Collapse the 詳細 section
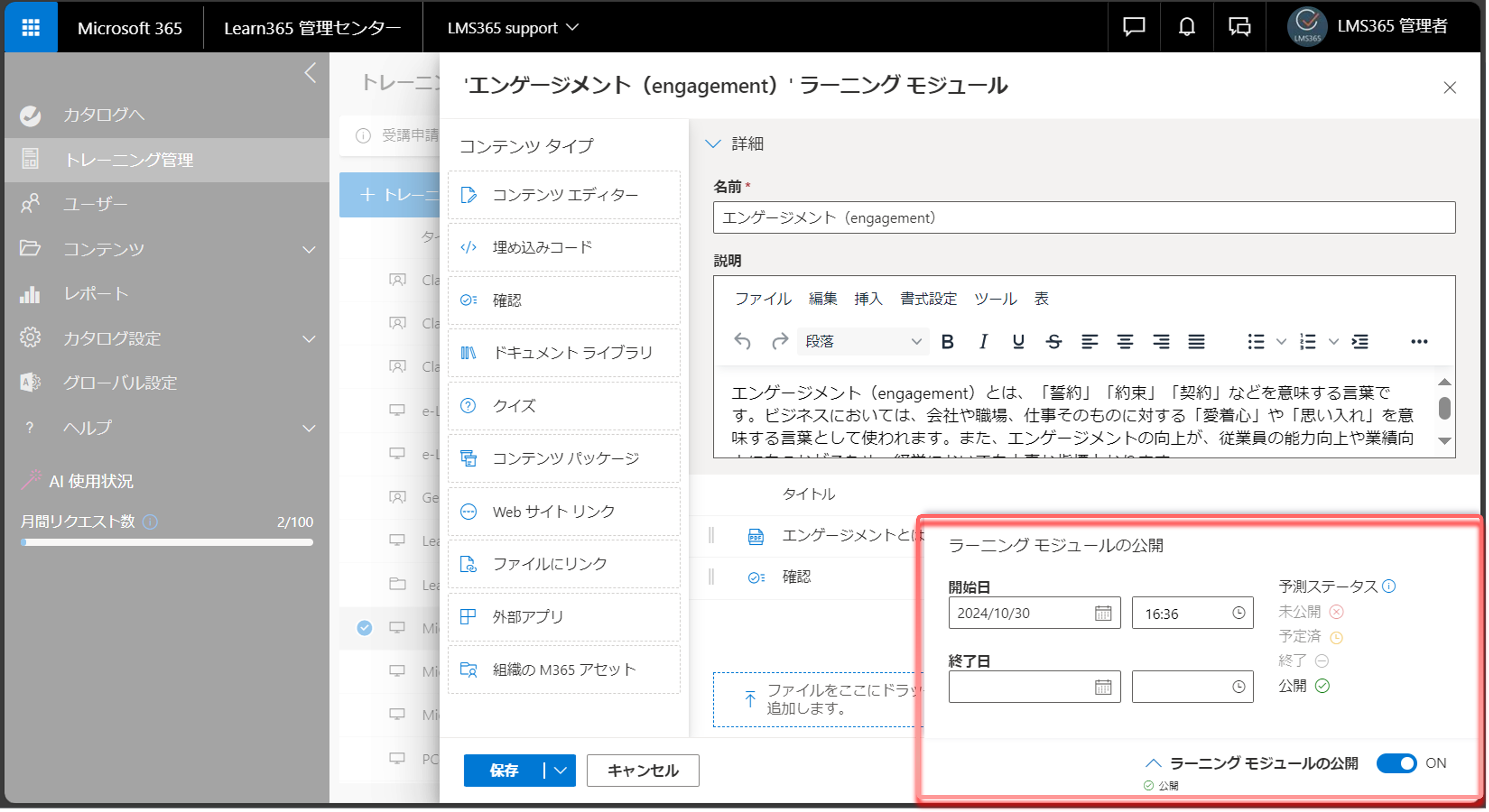The width and height of the screenshot is (1489, 812). (x=713, y=143)
